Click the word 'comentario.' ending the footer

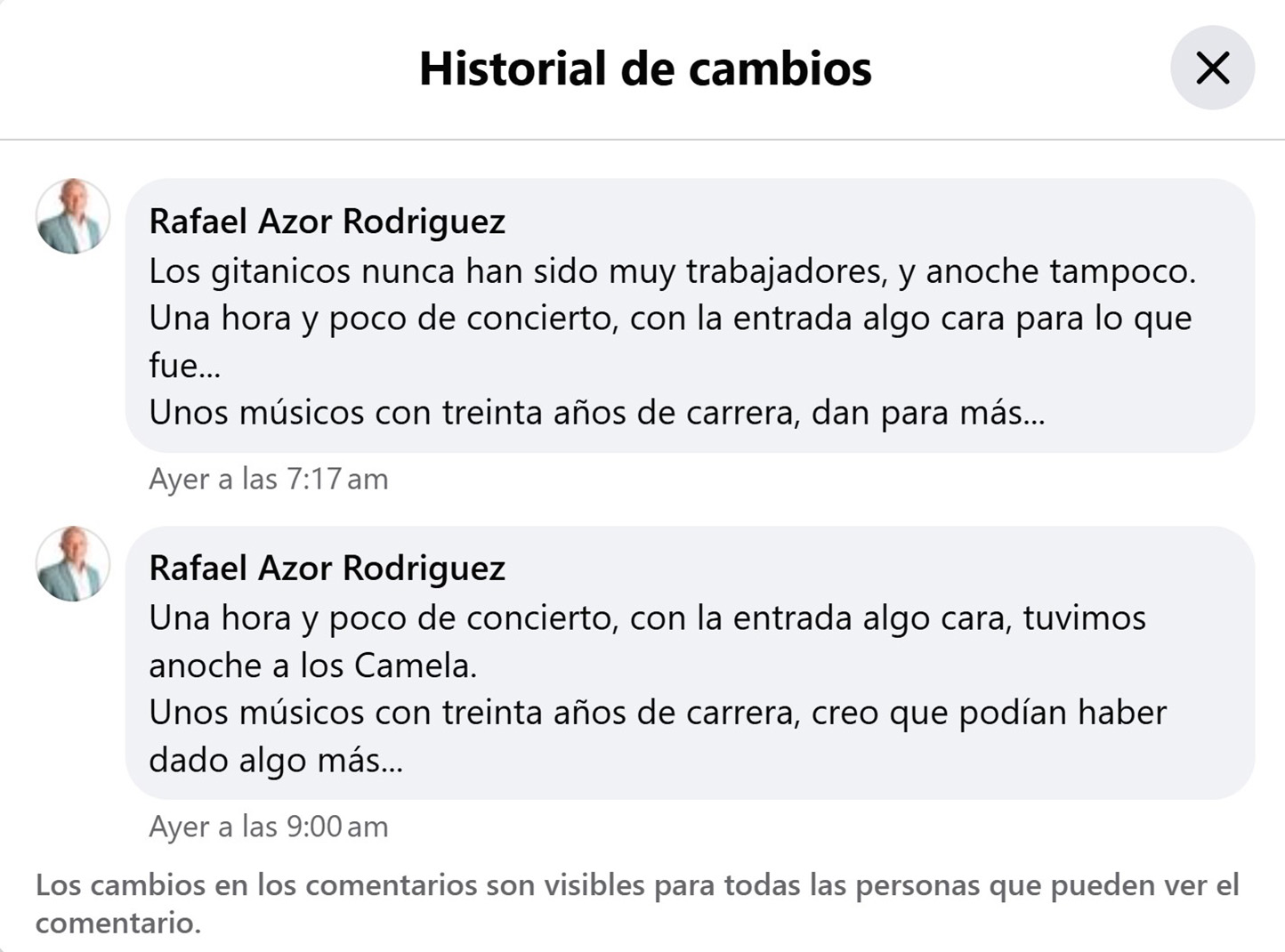click(118, 923)
